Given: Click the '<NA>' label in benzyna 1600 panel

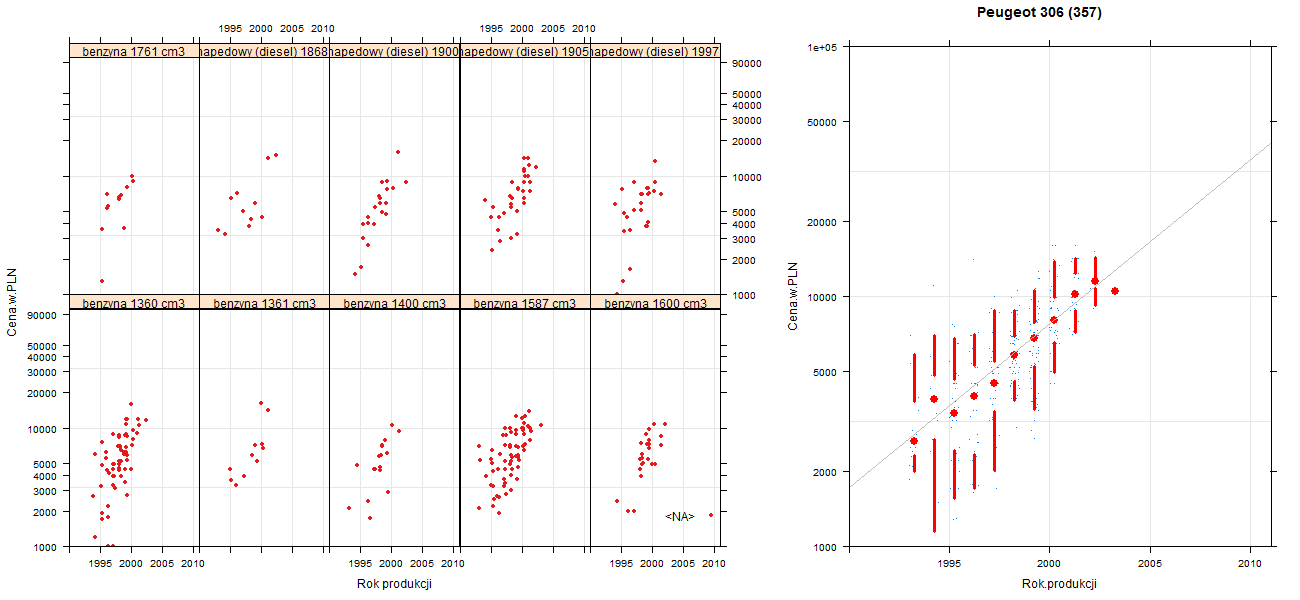Looking at the screenshot, I should (x=680, y=516).
